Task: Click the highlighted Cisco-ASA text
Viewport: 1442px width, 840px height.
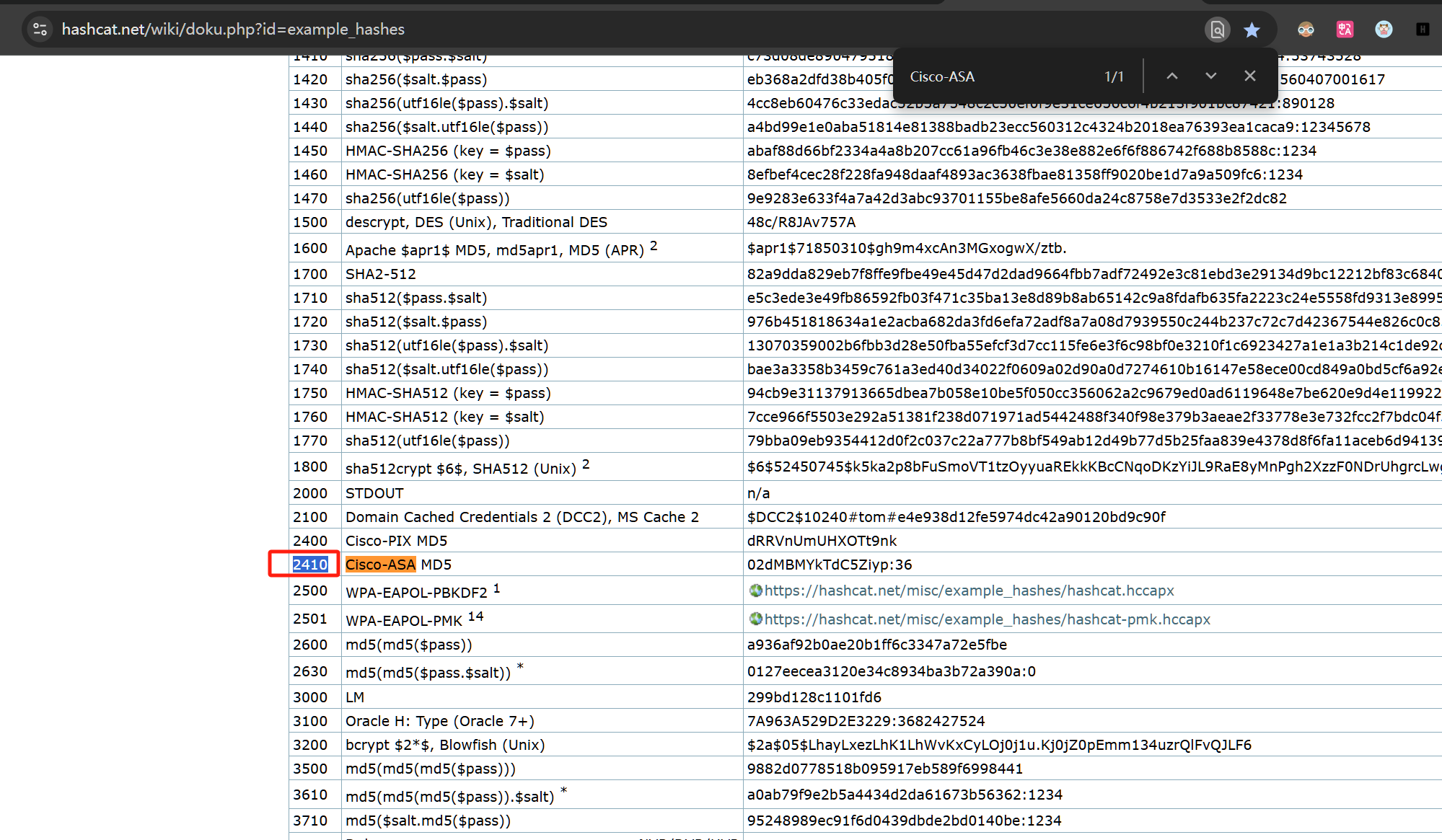Action: [x=380, y=565]
